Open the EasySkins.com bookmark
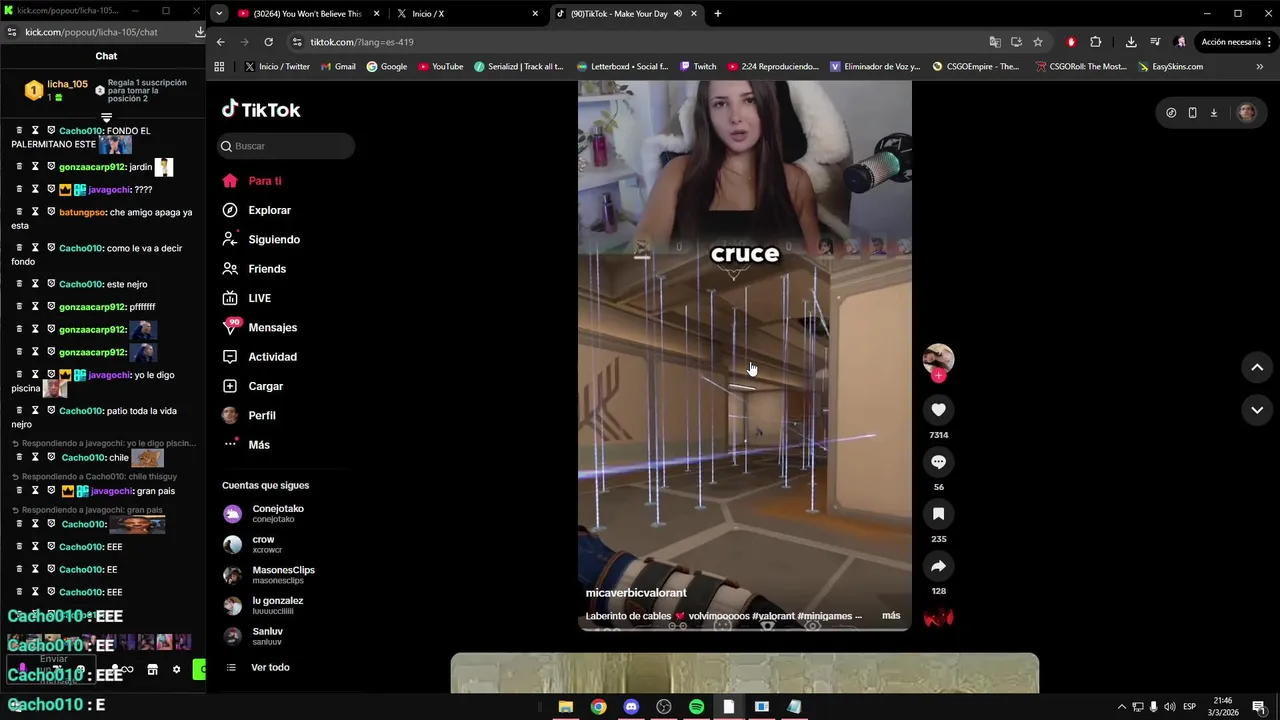This screenshot has width=1280, height=720. click(x=1170, y=67)
